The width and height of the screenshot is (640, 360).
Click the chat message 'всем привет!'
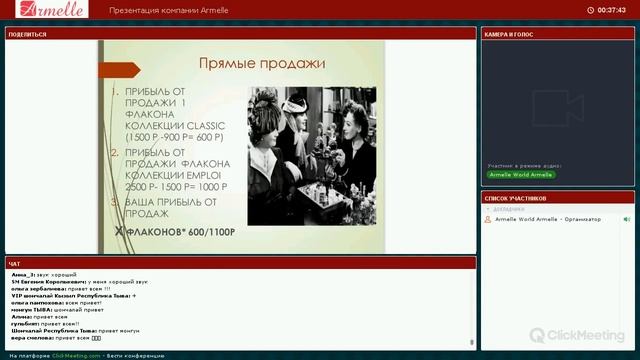tap(83, 303)
